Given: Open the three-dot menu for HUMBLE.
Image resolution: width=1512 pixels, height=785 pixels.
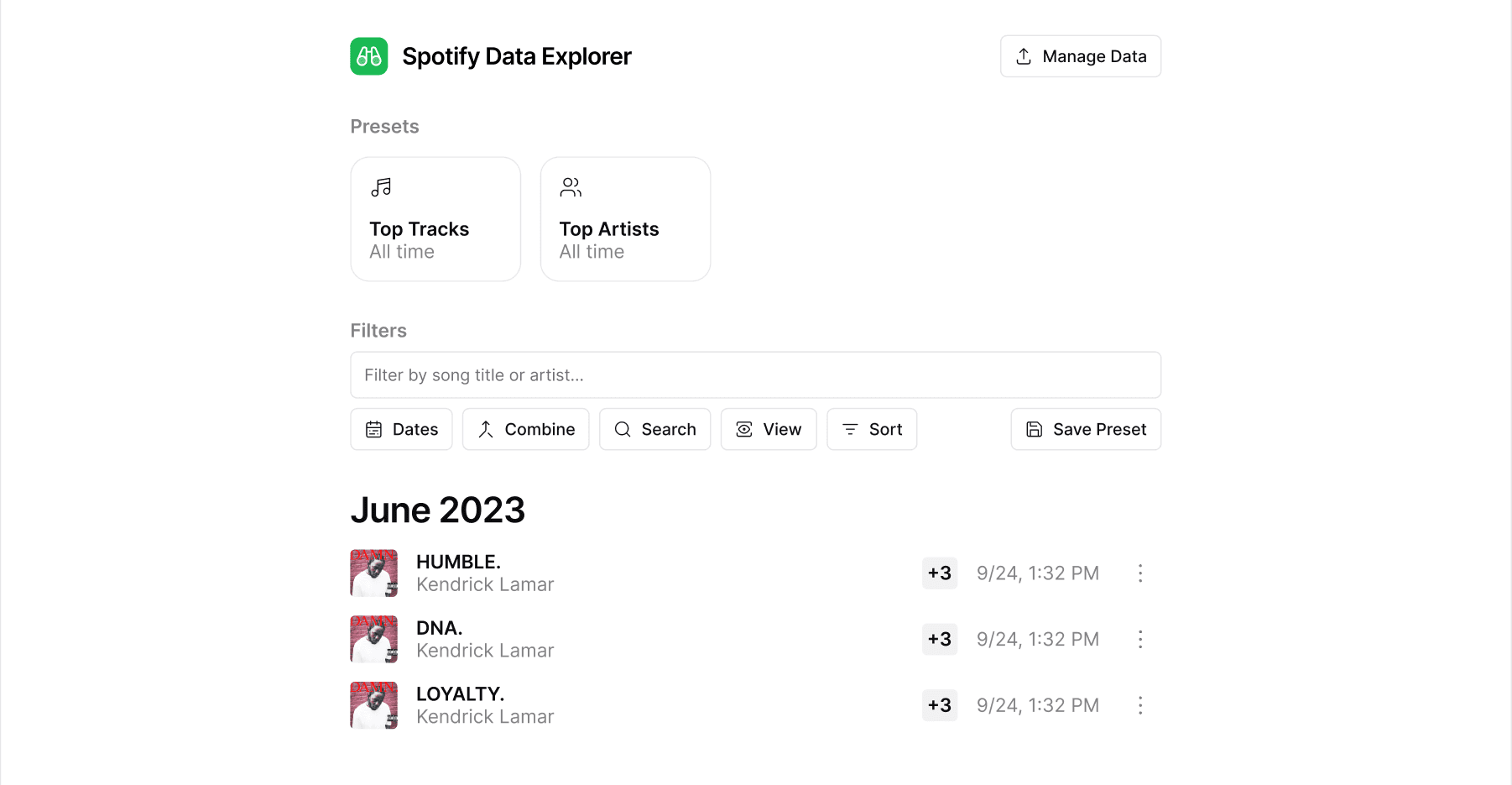Looking at the screenshot, I should (1140, 573).
